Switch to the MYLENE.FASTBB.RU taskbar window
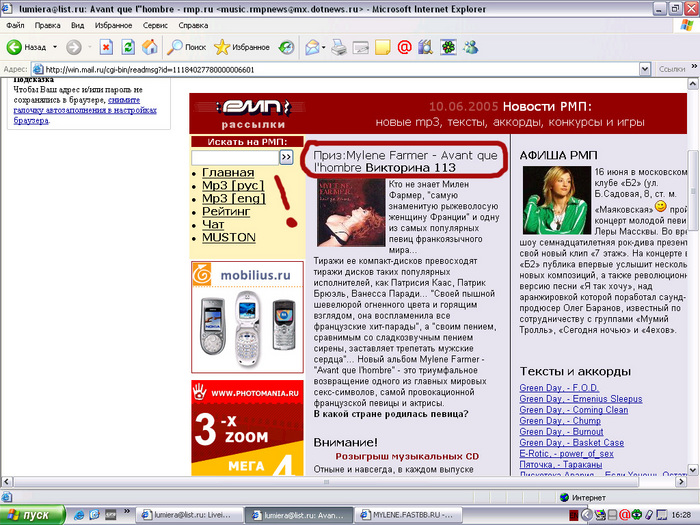Screen dimensions: 700x525 coord(408,515)
